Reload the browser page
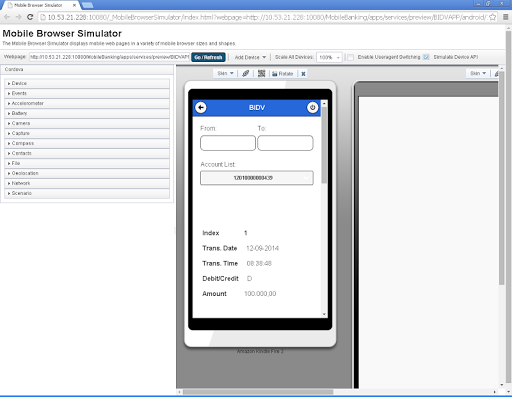This screenshot has width=512, height=397. [30, 17]
